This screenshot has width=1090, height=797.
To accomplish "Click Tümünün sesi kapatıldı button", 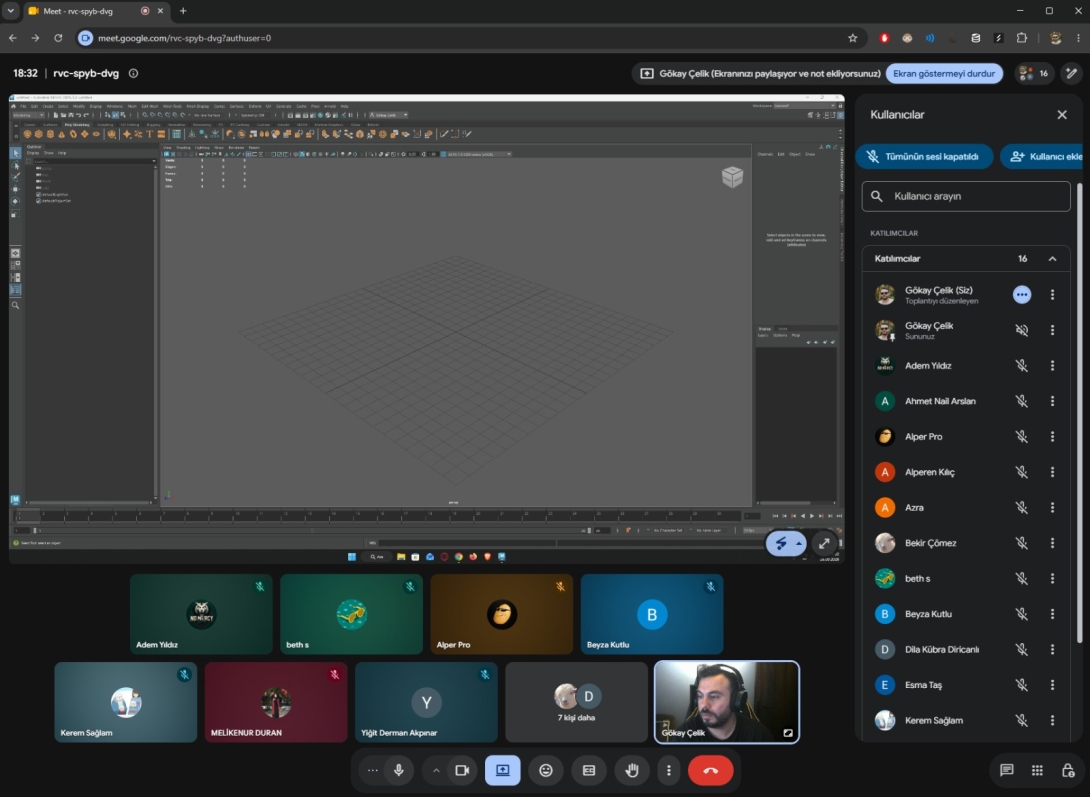I will pyautogui.click(x=924, y=156).
